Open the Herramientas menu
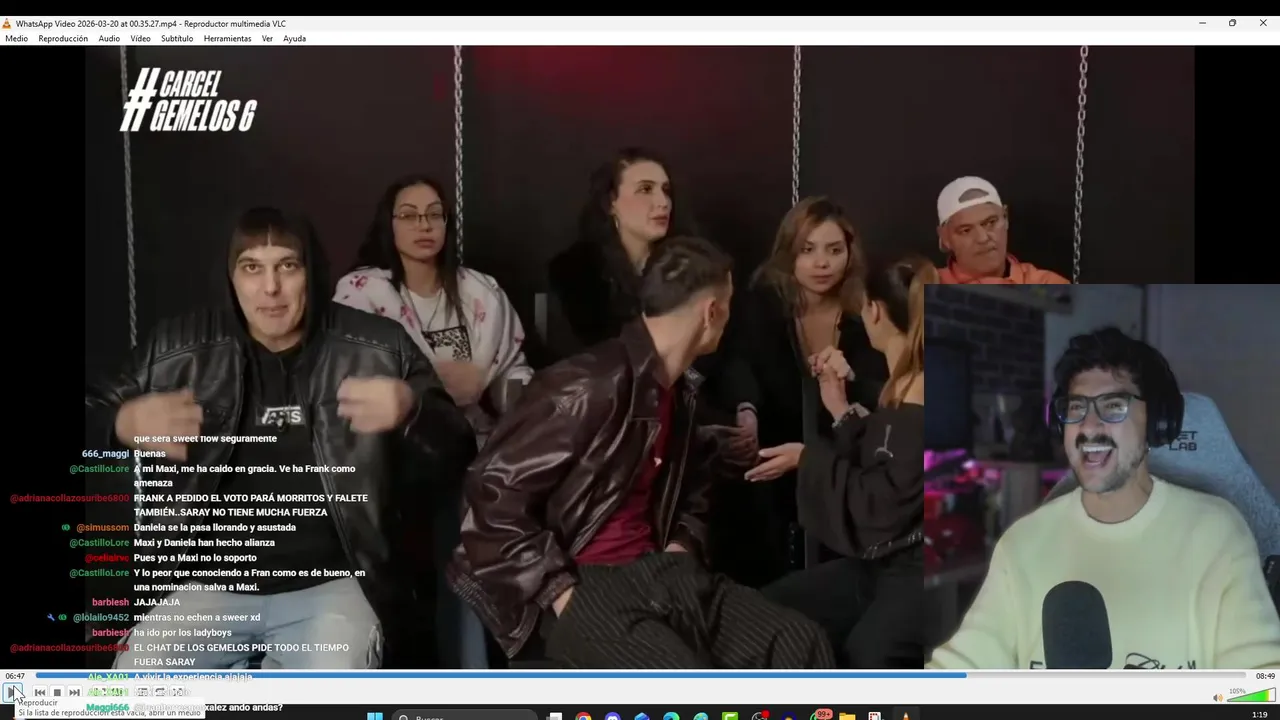Screen dimensions: 1280x720 tap(227, 39)
